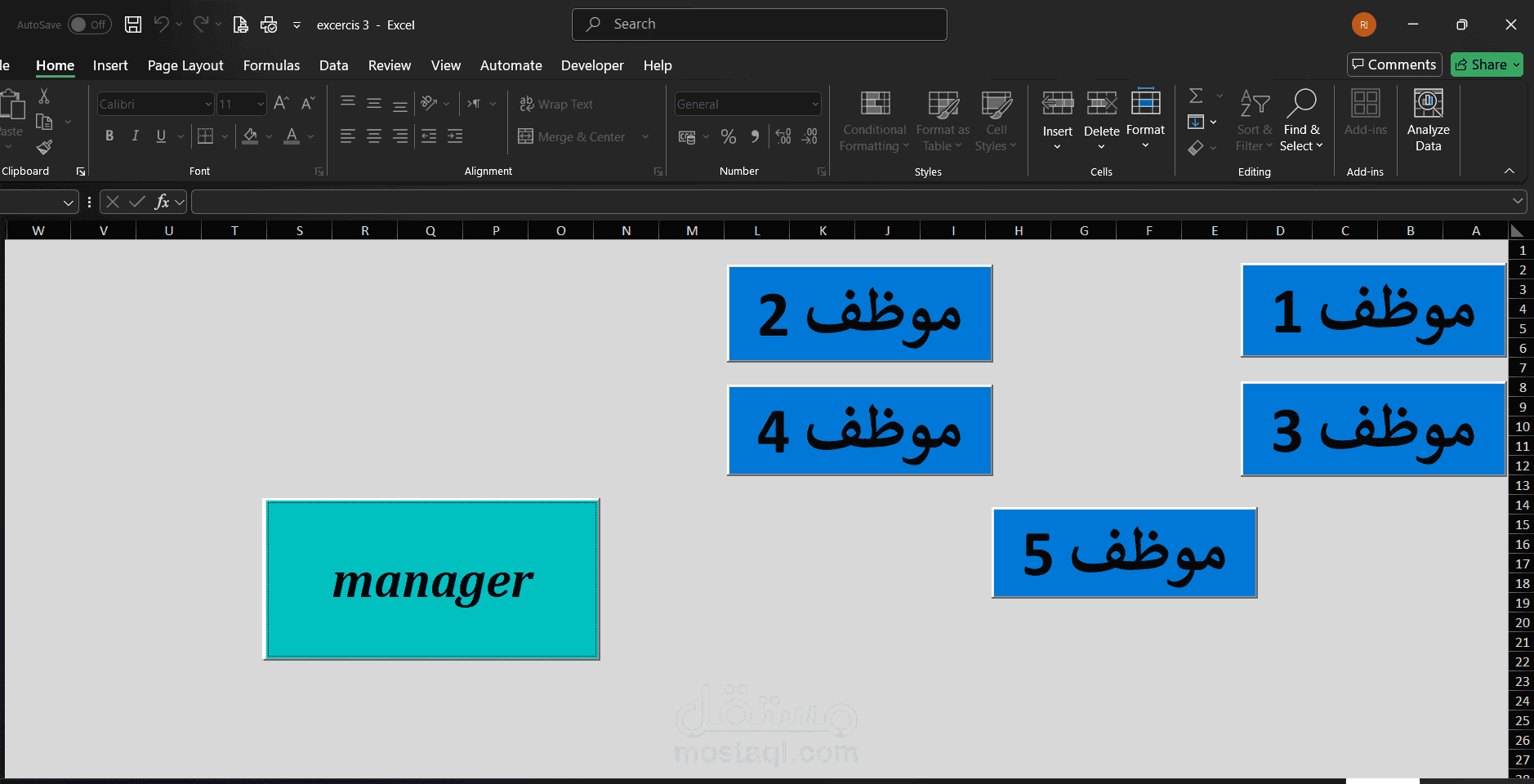Click the Increase Indent icon
The width and height of the screenshot is (1534, 784).
coord(455,136)
